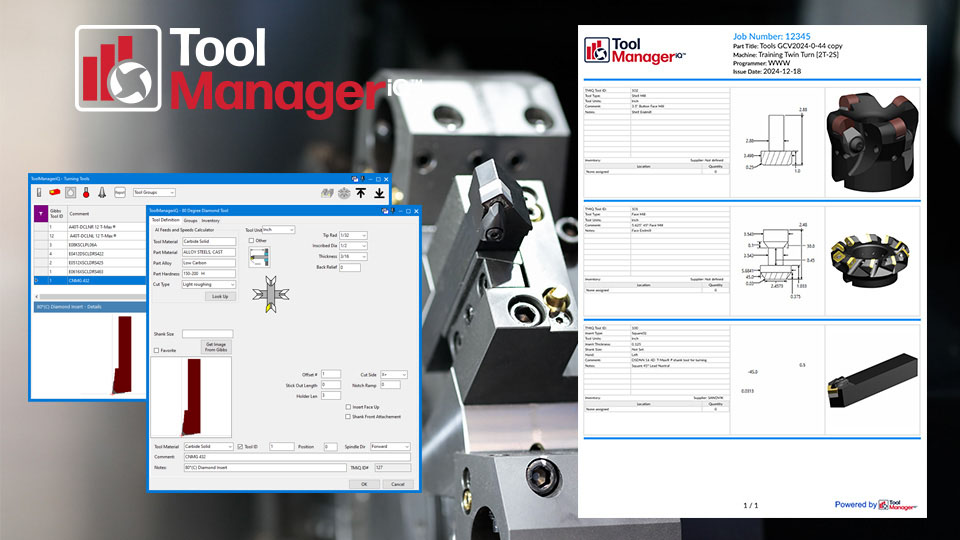Click the ToolManagerIQ logo on the report page

(635, 50)
